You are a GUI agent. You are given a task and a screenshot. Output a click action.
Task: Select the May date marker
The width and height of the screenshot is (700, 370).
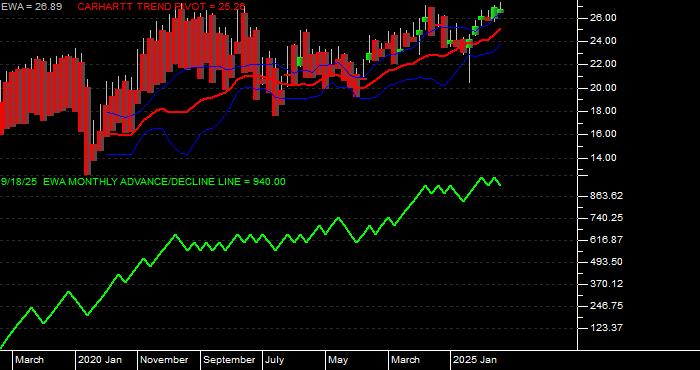click(x=338, y=360)
